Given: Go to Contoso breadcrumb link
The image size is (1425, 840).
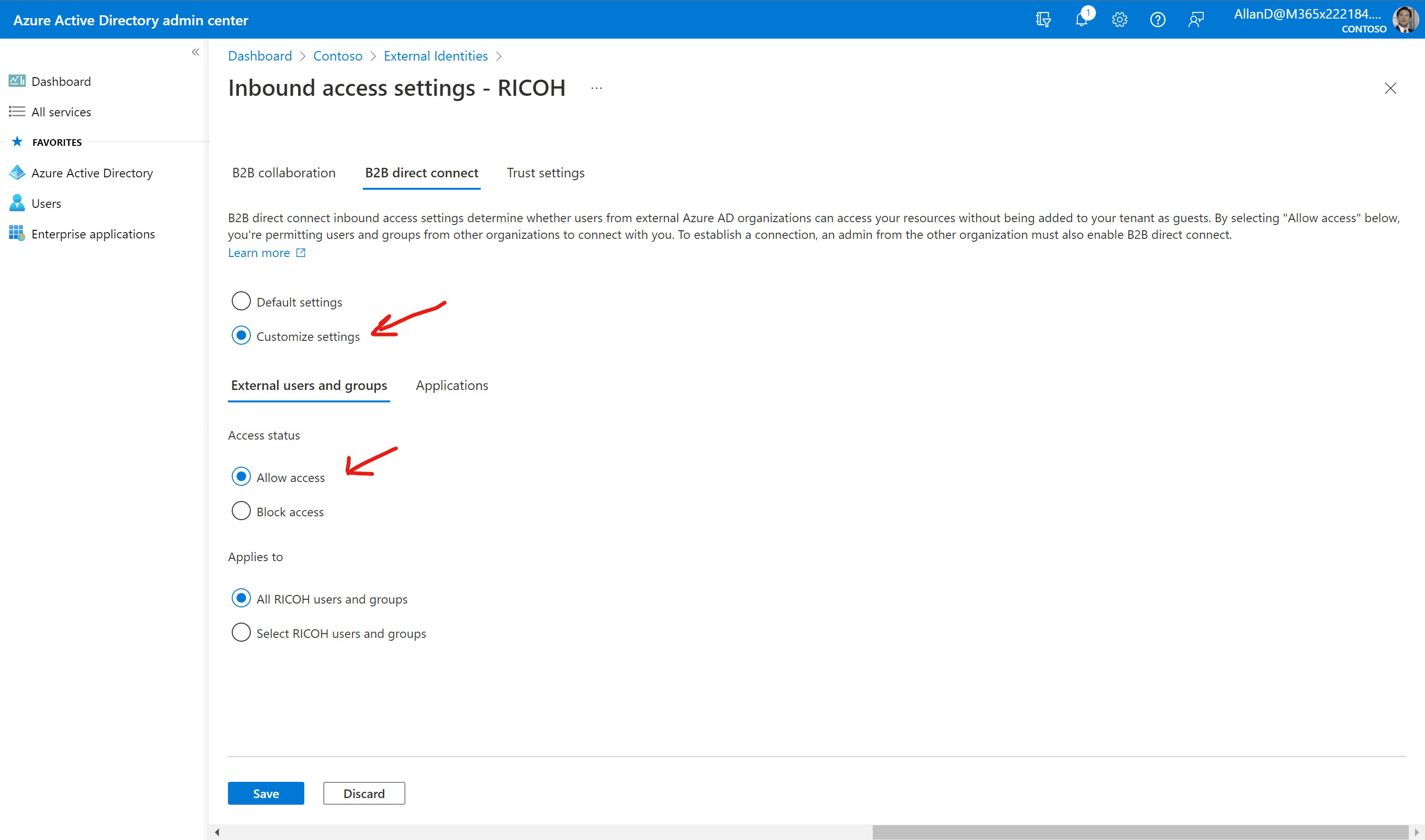Looking at the screenshot, I should [338, 56].
